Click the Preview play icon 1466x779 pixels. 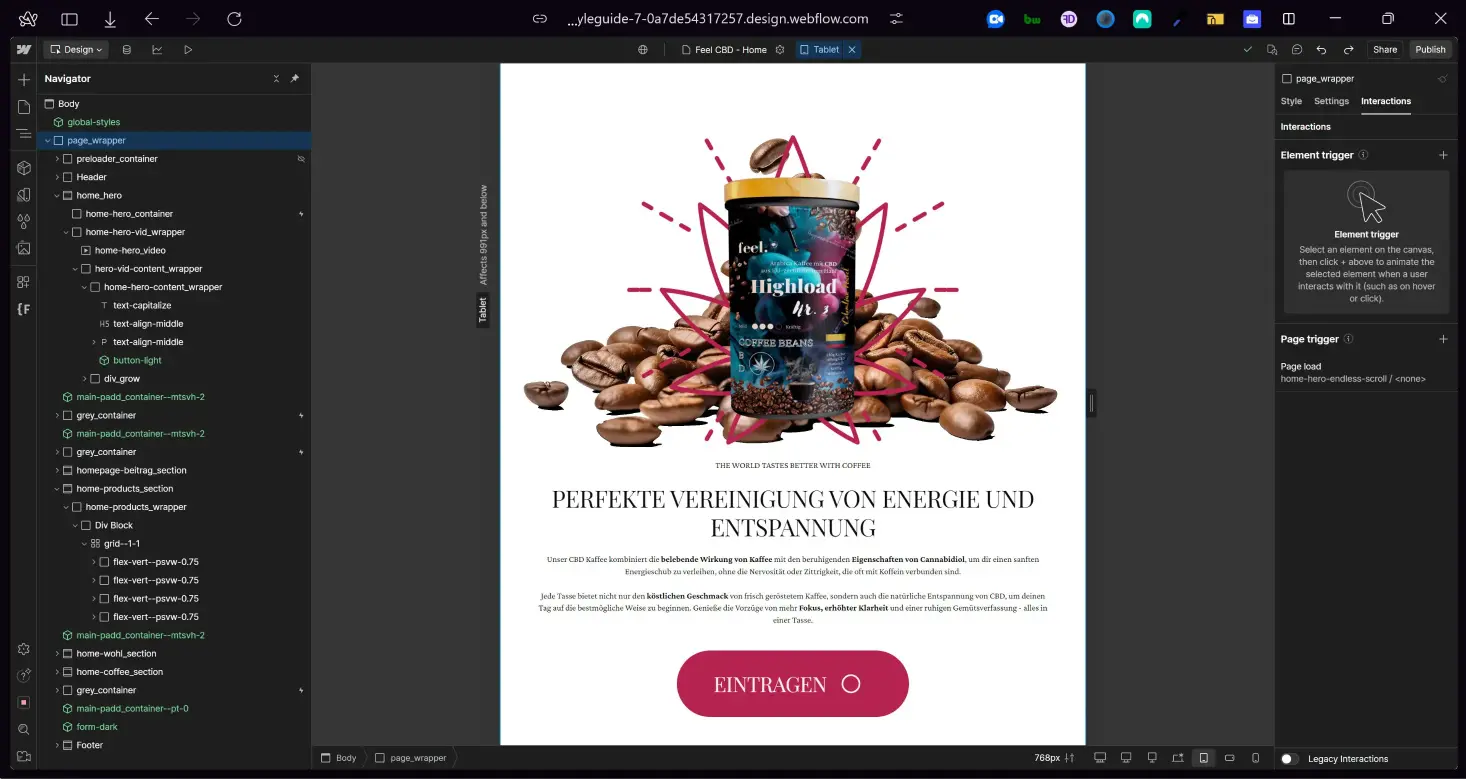[188, 49]
